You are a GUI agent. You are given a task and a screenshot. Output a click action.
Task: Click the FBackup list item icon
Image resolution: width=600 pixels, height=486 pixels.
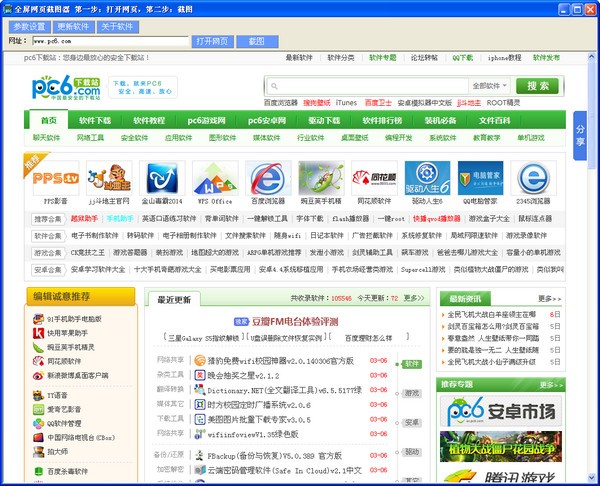click(200, 455)
